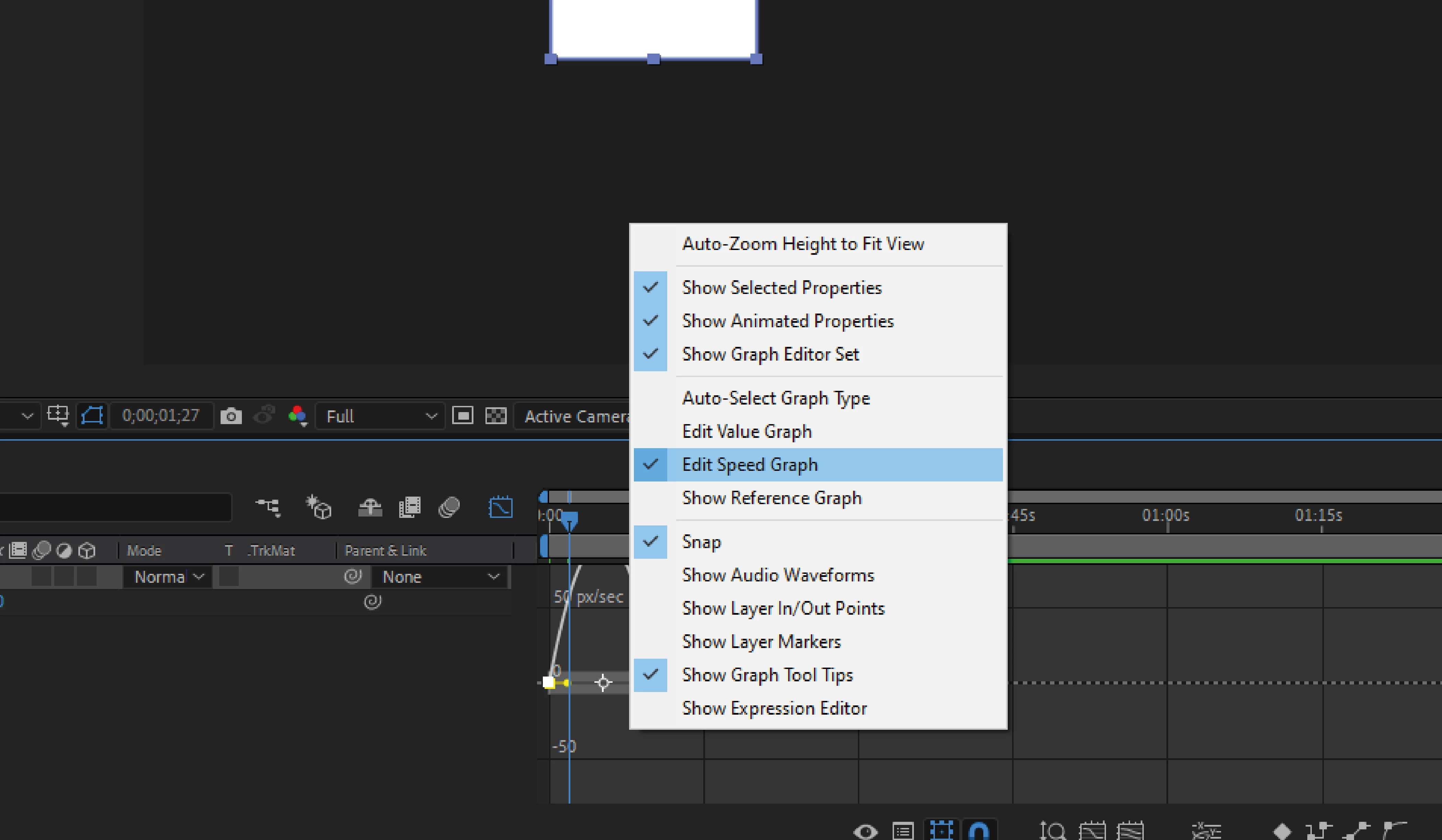Toggle the Mask and Shape Path Visibility icon

tap(92, 415)
